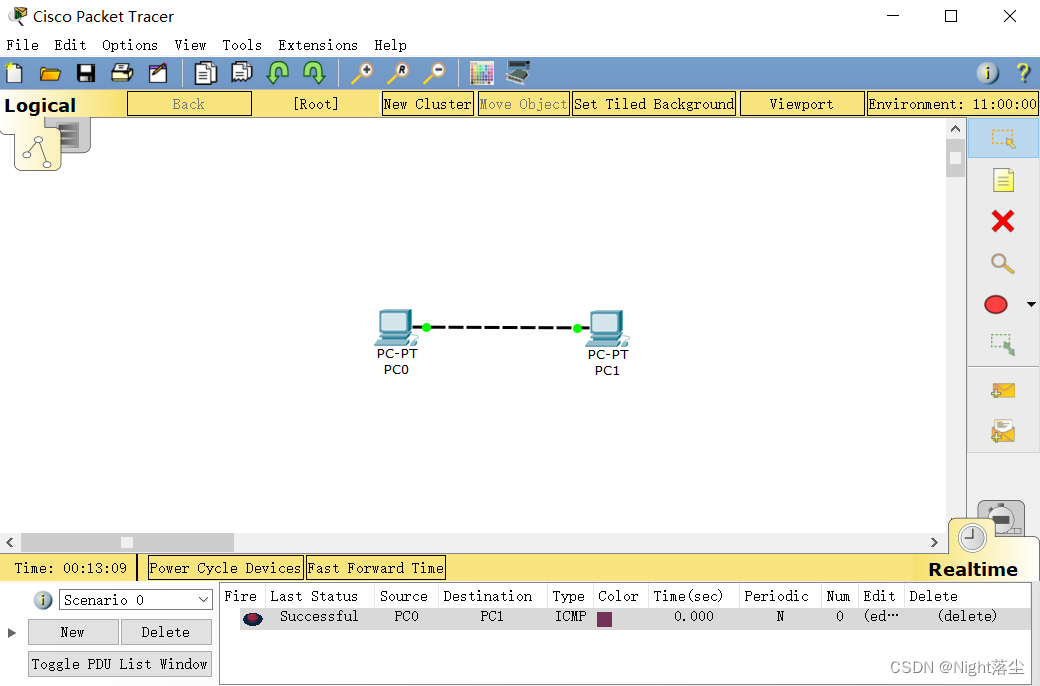Print using the printer icon
This screenshot has width=1040, height=686.
click(122, 72)
